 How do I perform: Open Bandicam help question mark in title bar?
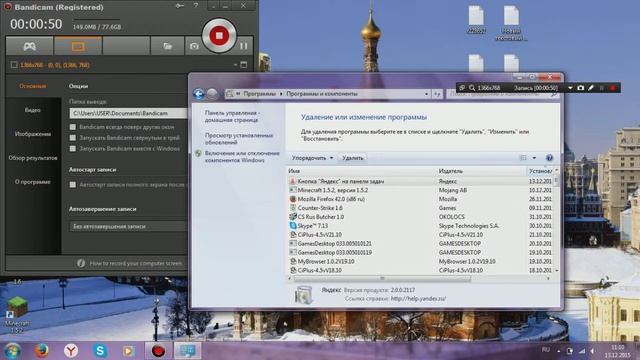point(196,5)
